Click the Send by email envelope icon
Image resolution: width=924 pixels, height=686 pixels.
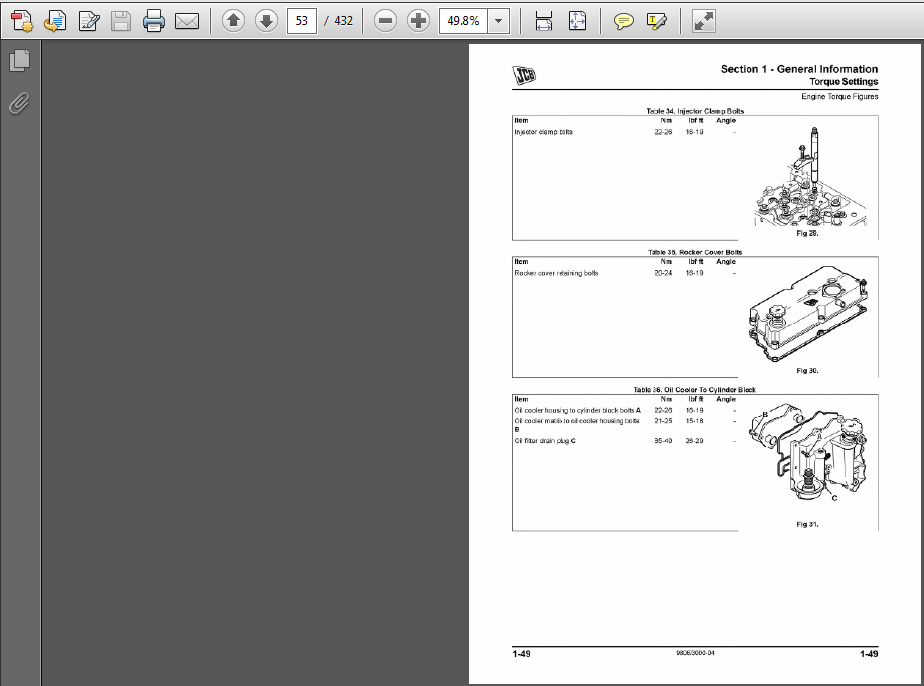(x=187, y=21)
